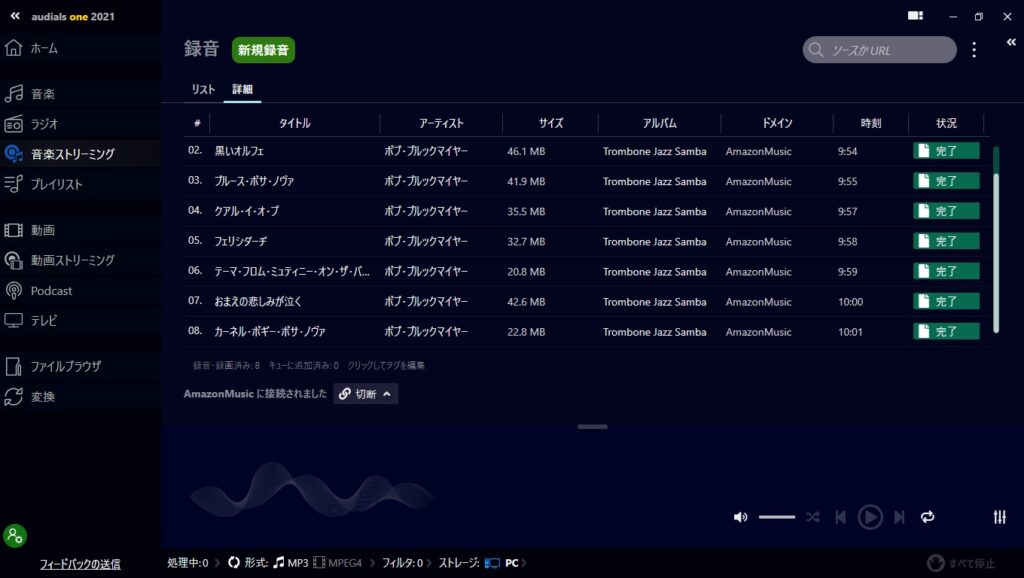Collapse the left sidebar with double chevron
The height and width of the screenshot is (578, 1024).
[15, 16]
